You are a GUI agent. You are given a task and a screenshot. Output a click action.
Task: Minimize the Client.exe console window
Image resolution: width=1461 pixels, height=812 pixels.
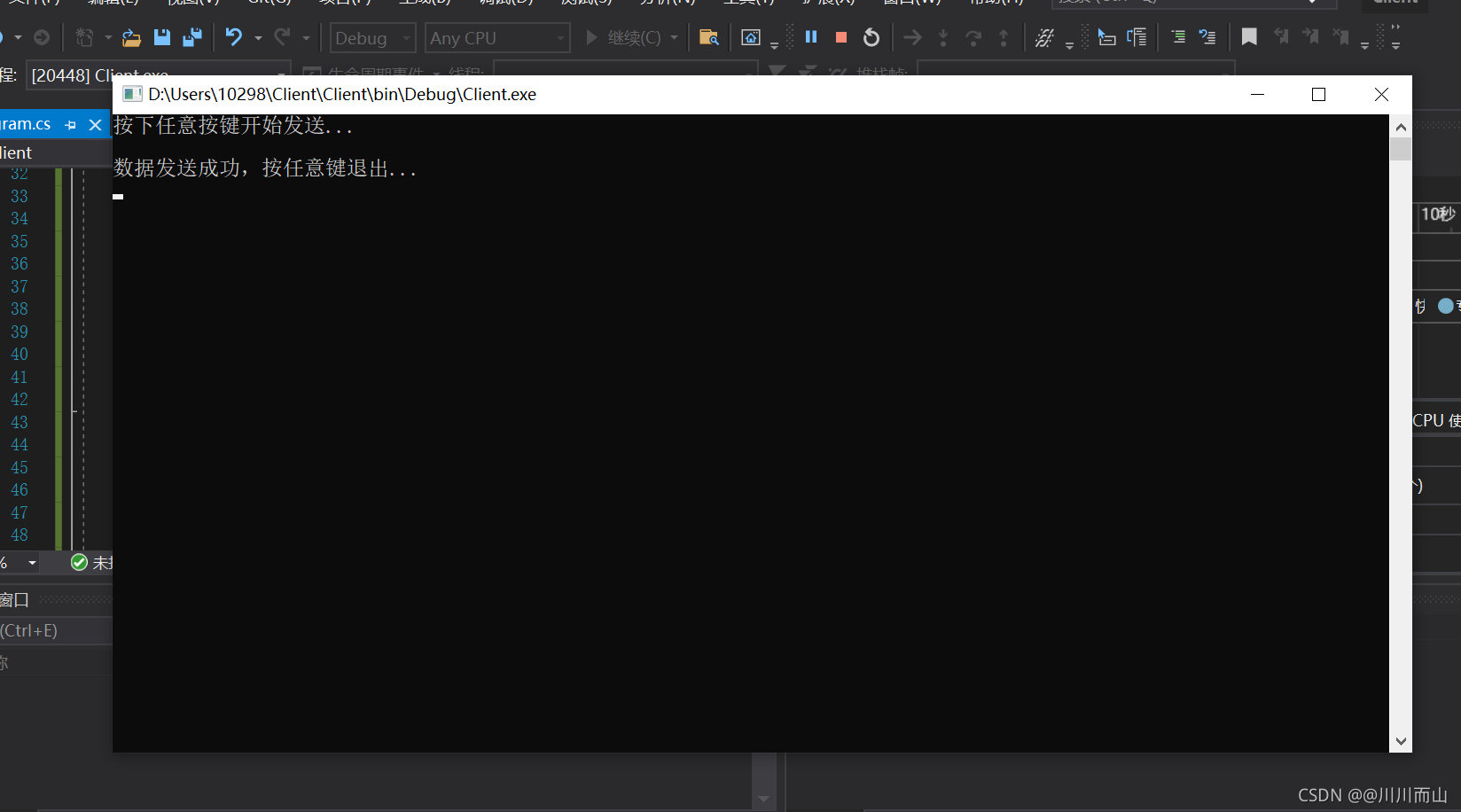coord(1257,94)
